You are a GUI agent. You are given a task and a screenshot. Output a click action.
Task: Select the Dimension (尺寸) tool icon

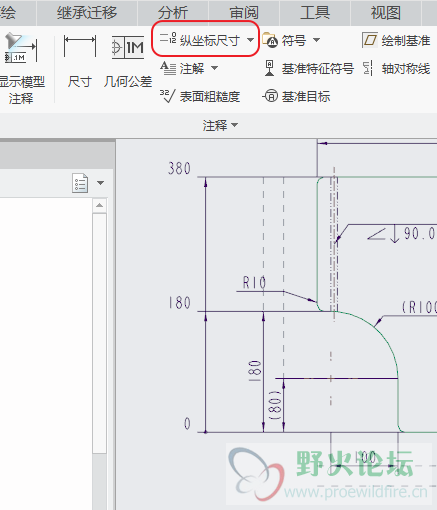(80, 47)
